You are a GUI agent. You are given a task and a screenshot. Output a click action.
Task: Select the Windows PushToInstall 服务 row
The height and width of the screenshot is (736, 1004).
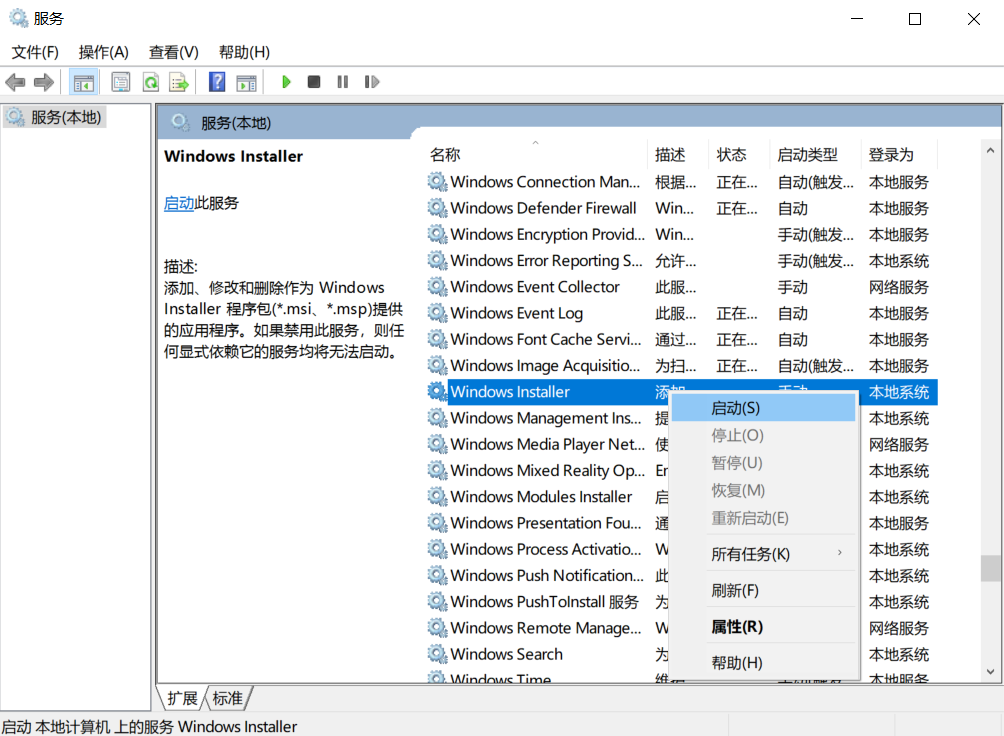[547, 602]
